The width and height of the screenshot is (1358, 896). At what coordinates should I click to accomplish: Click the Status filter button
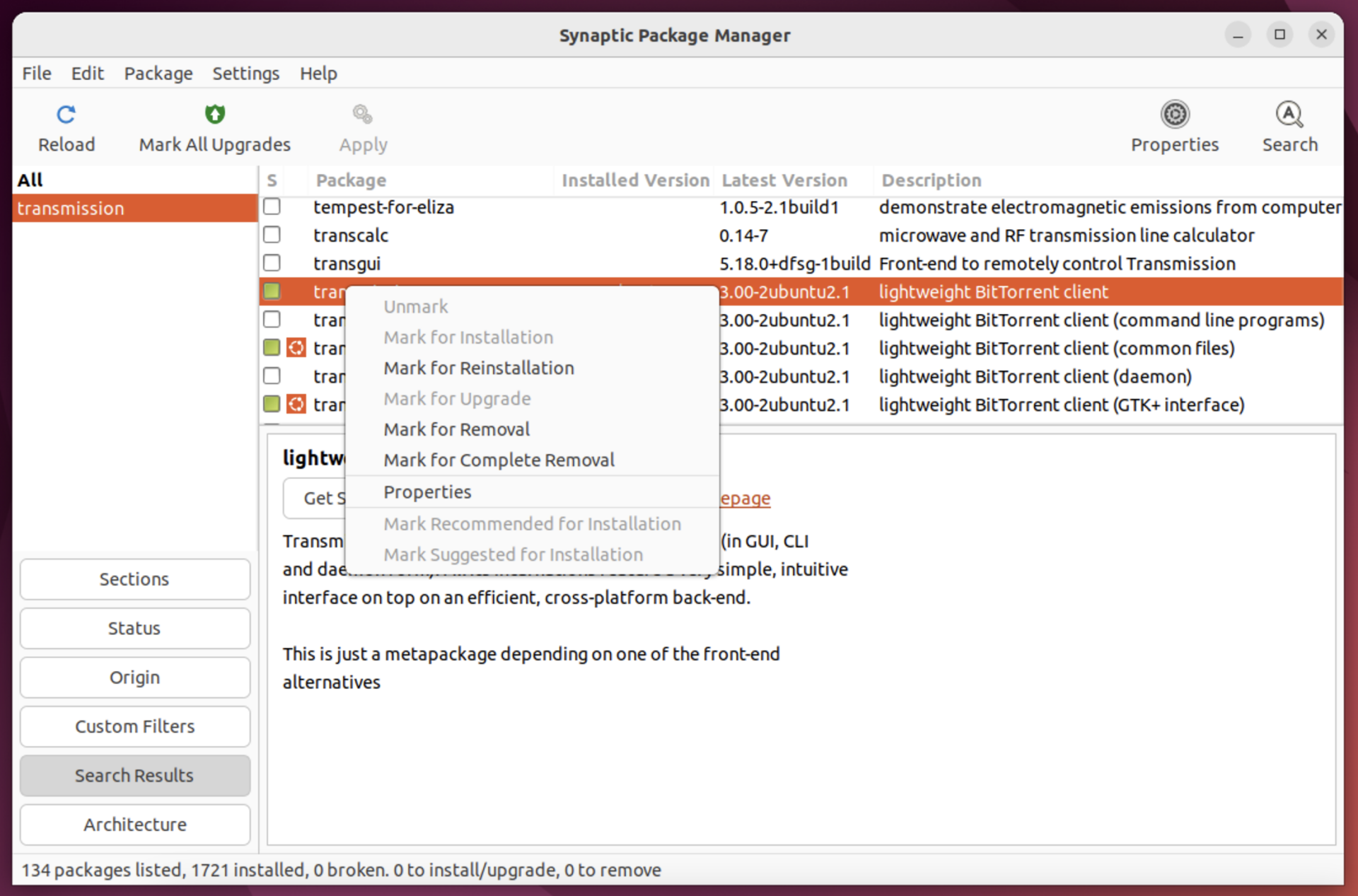[x=134, y=628]
